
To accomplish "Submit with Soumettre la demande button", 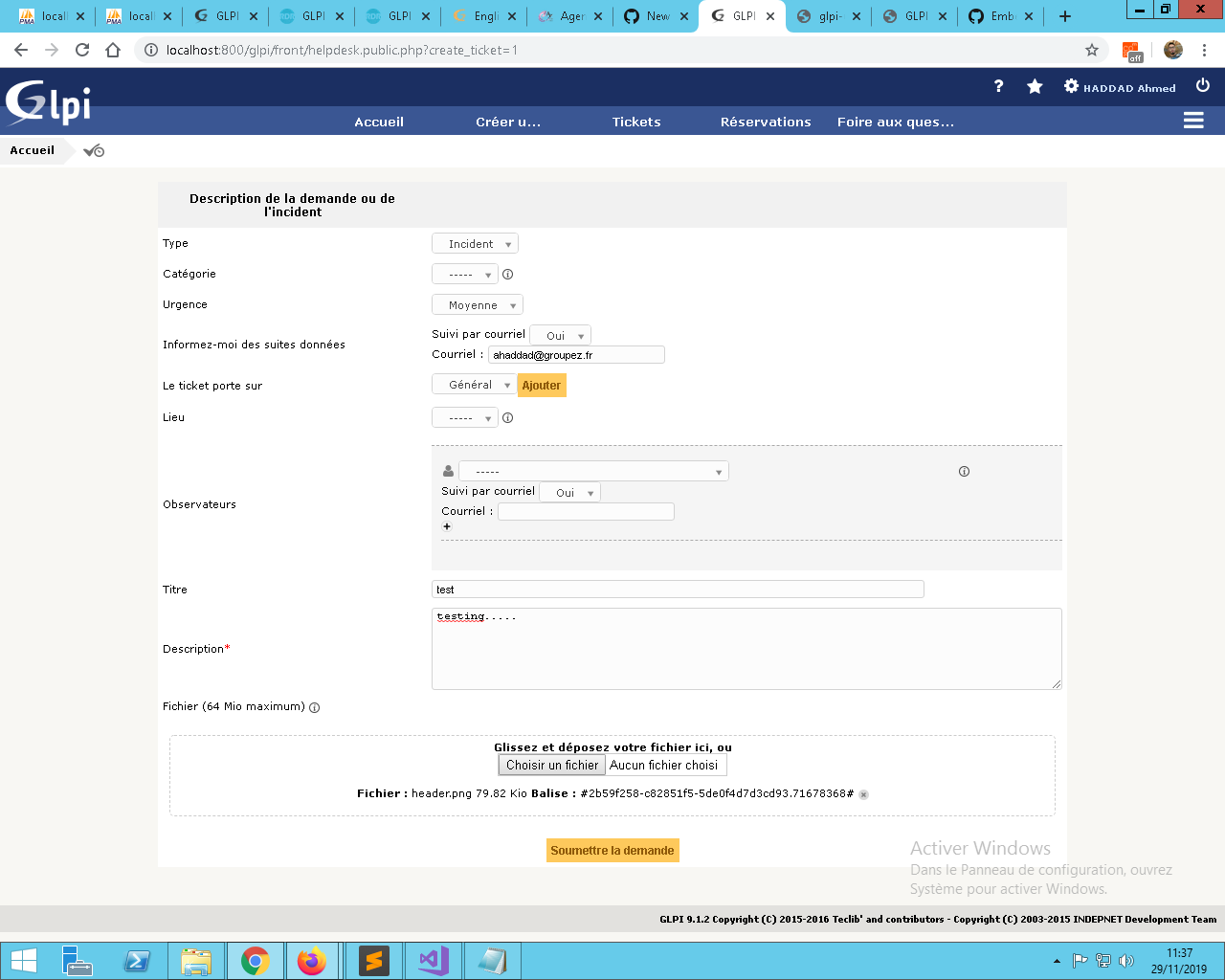I will pos(612,851).
